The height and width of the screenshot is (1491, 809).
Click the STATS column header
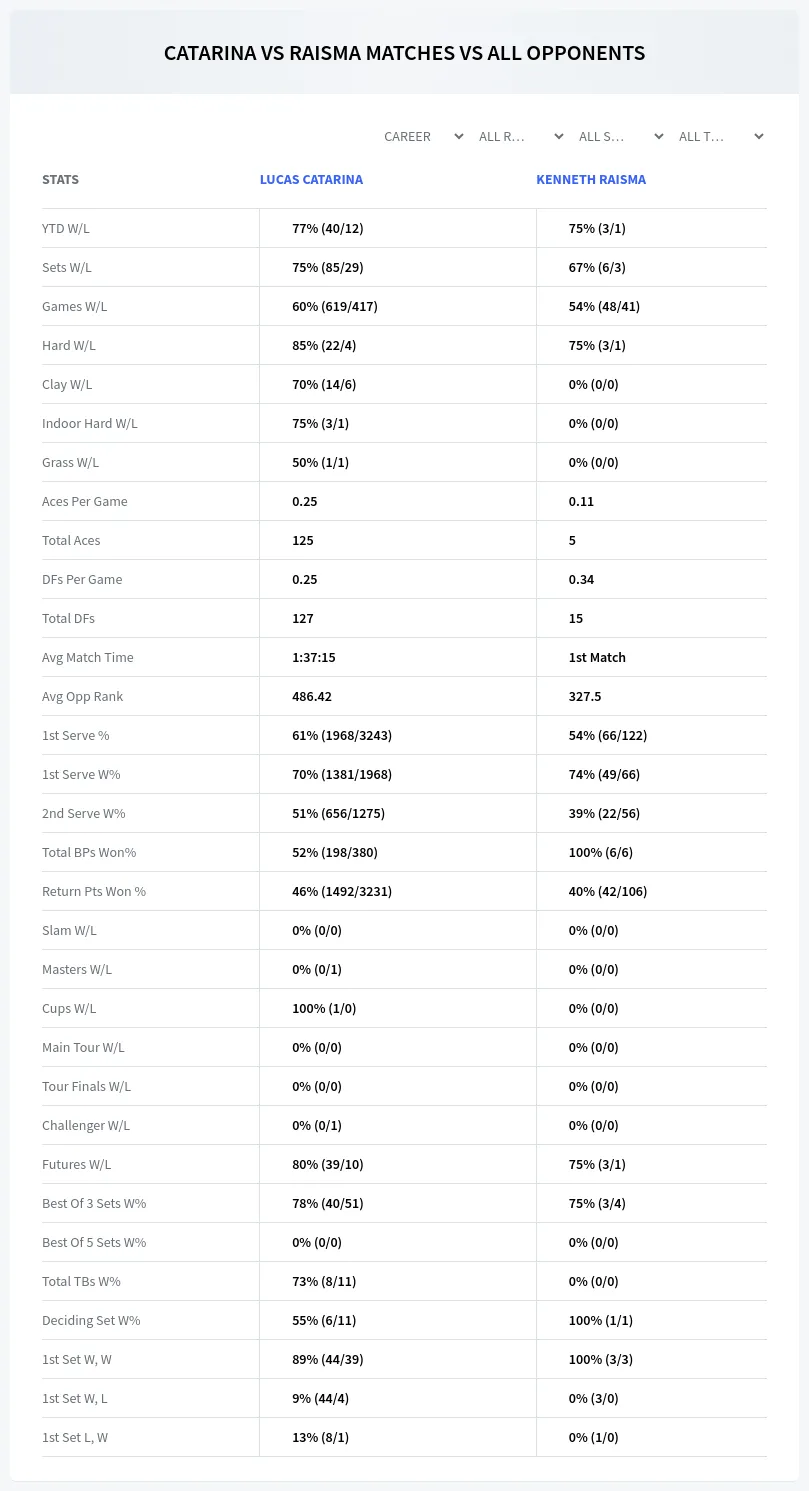click(x=60, y=180)
